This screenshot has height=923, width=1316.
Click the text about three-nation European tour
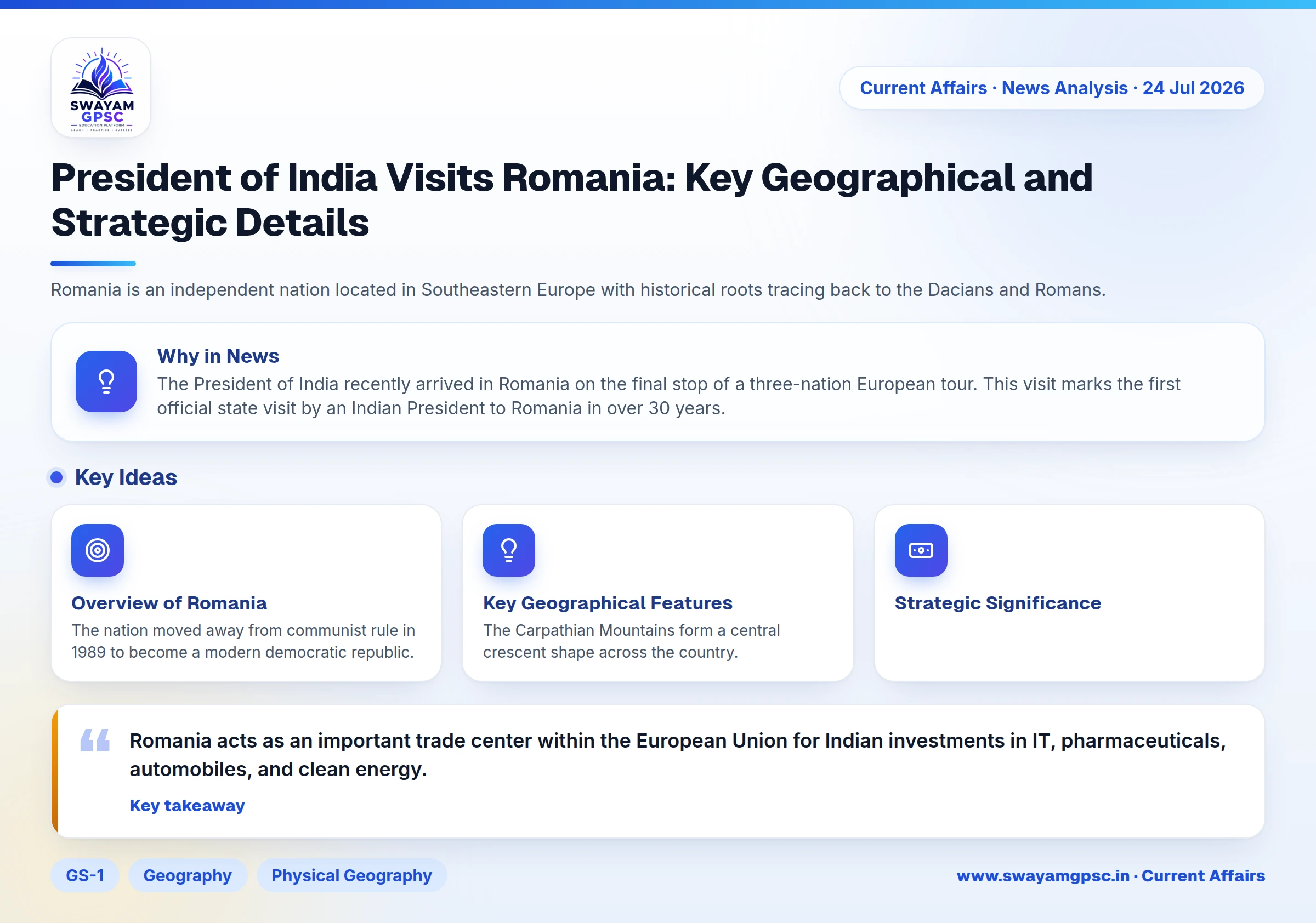[668, 396]
